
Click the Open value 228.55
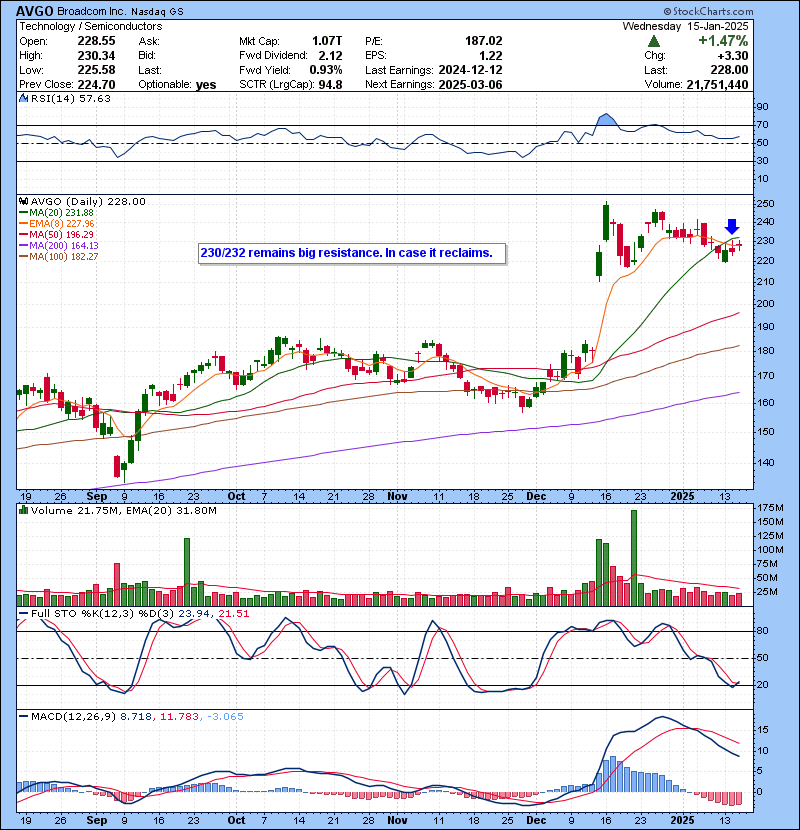tap(96, 41)
